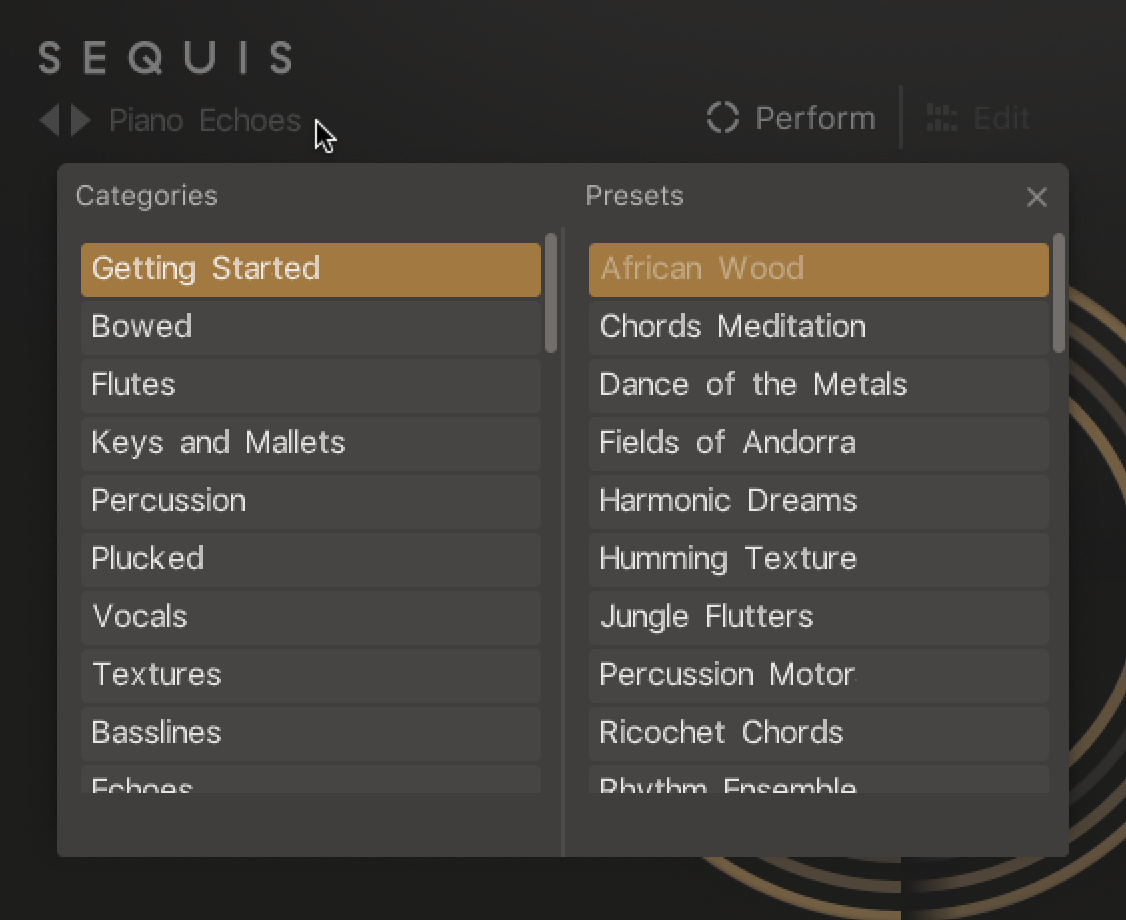Switch to Perform view
The width and height of the screenshot is (1126, 920).
(x=815, y=118)
